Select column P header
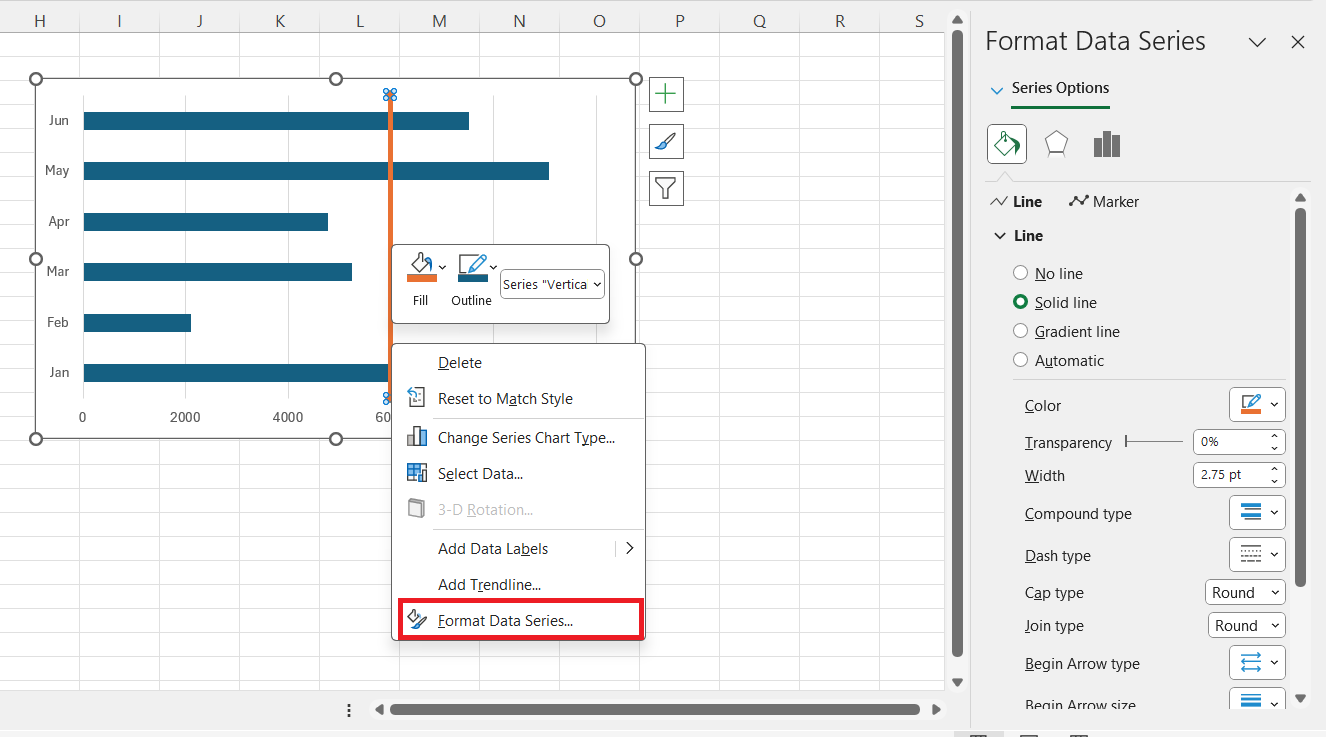 (679, 21)
